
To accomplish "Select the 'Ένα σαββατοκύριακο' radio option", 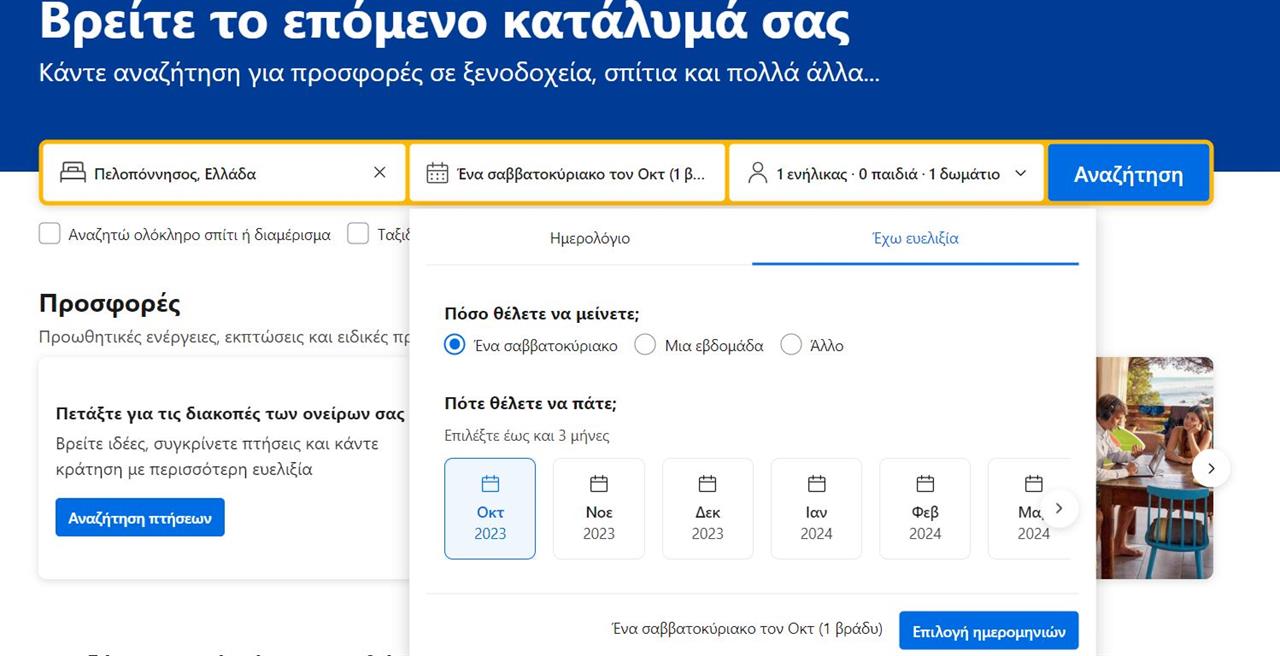I will [455, 345].
